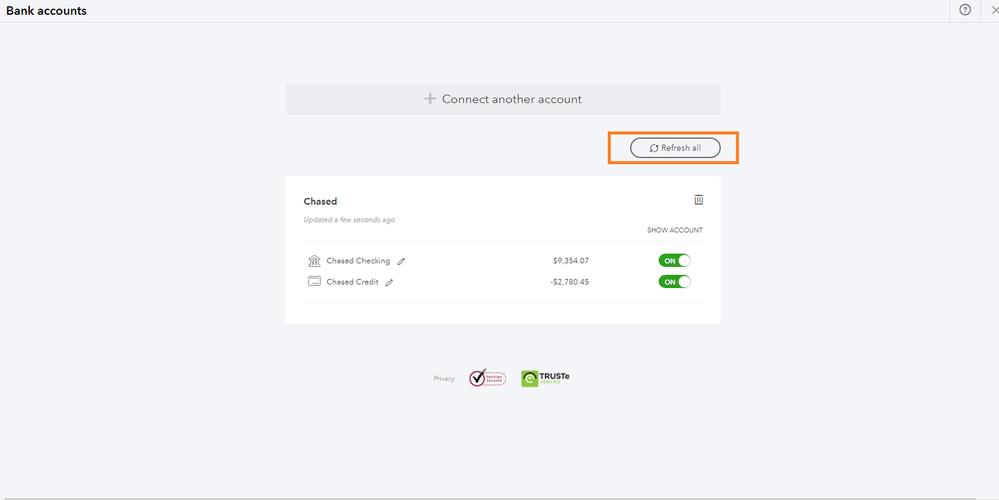
Task: Click the TRUSTe verified badge
Action: point(545,378)
